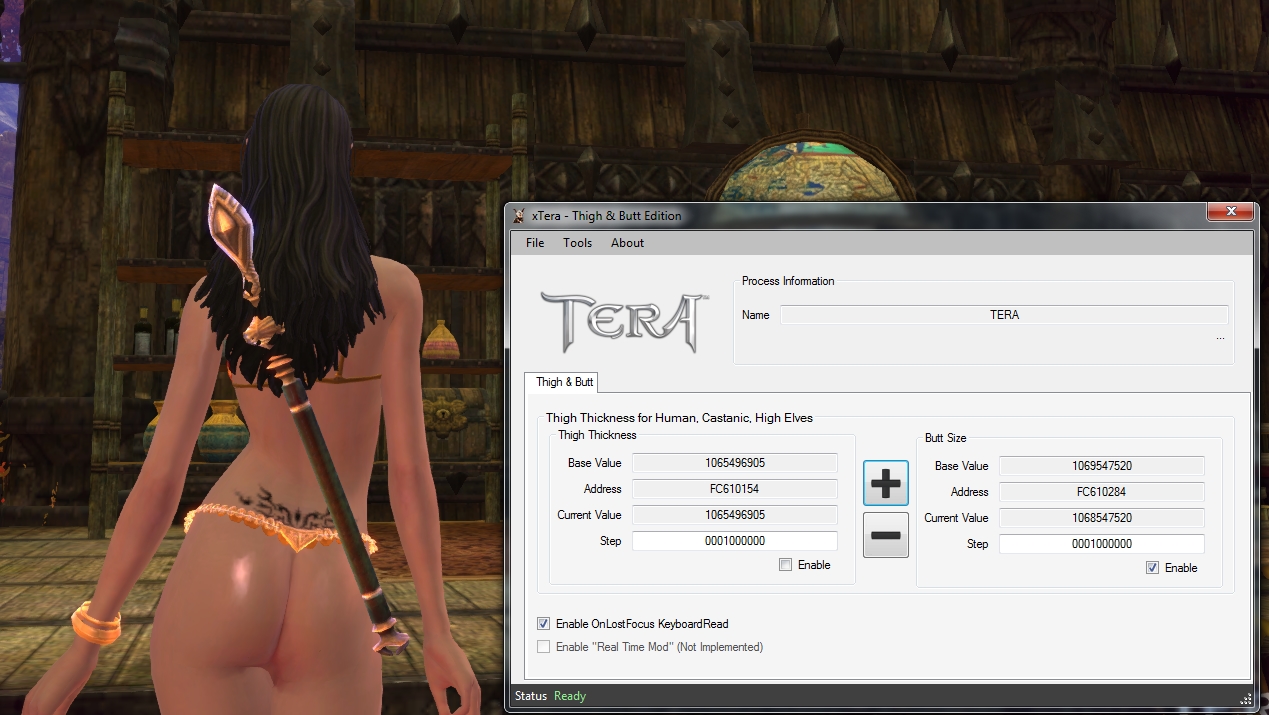Click the Ready status text
Screen dimensions: 1269x715
[x=570, y=696]
